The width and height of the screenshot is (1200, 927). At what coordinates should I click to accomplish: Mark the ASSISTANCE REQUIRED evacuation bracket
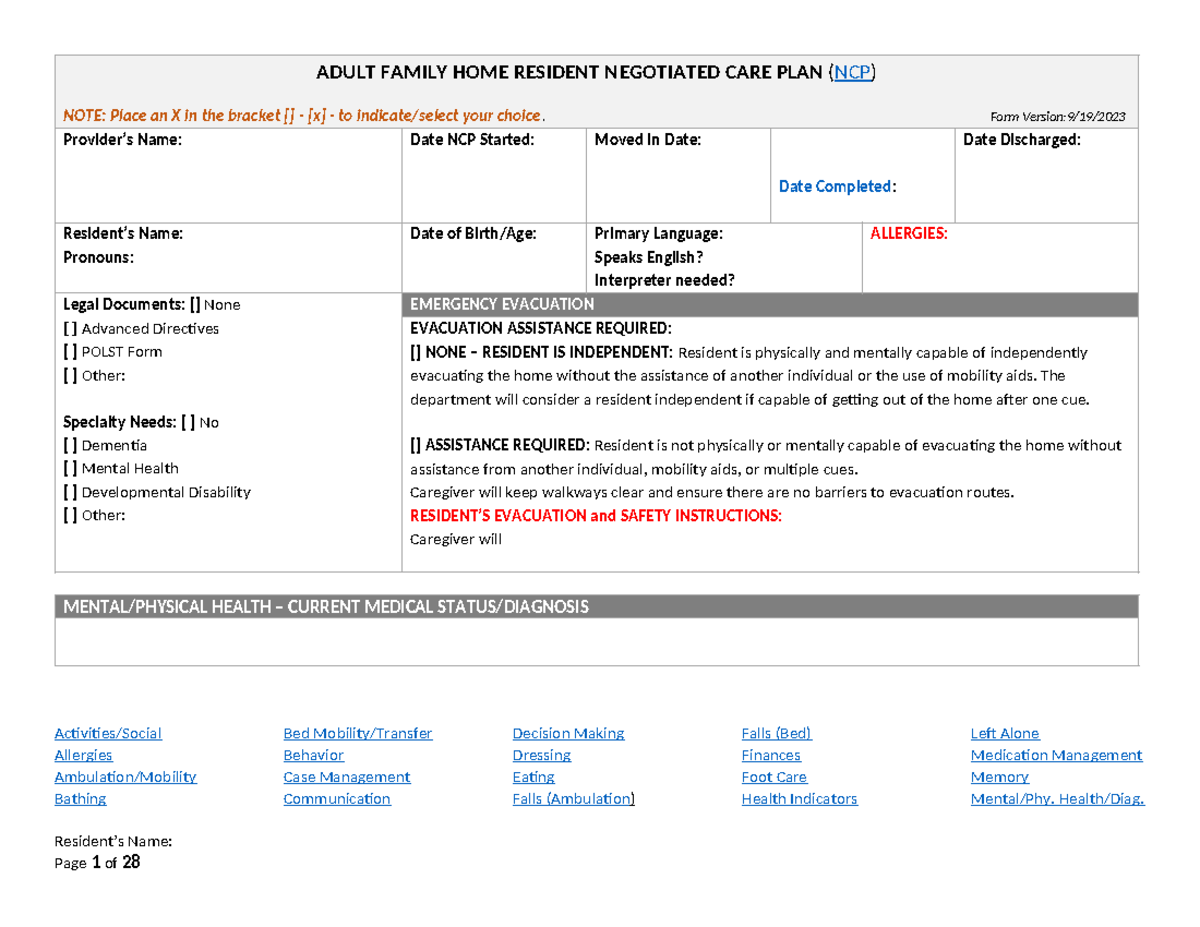point(415,445)
